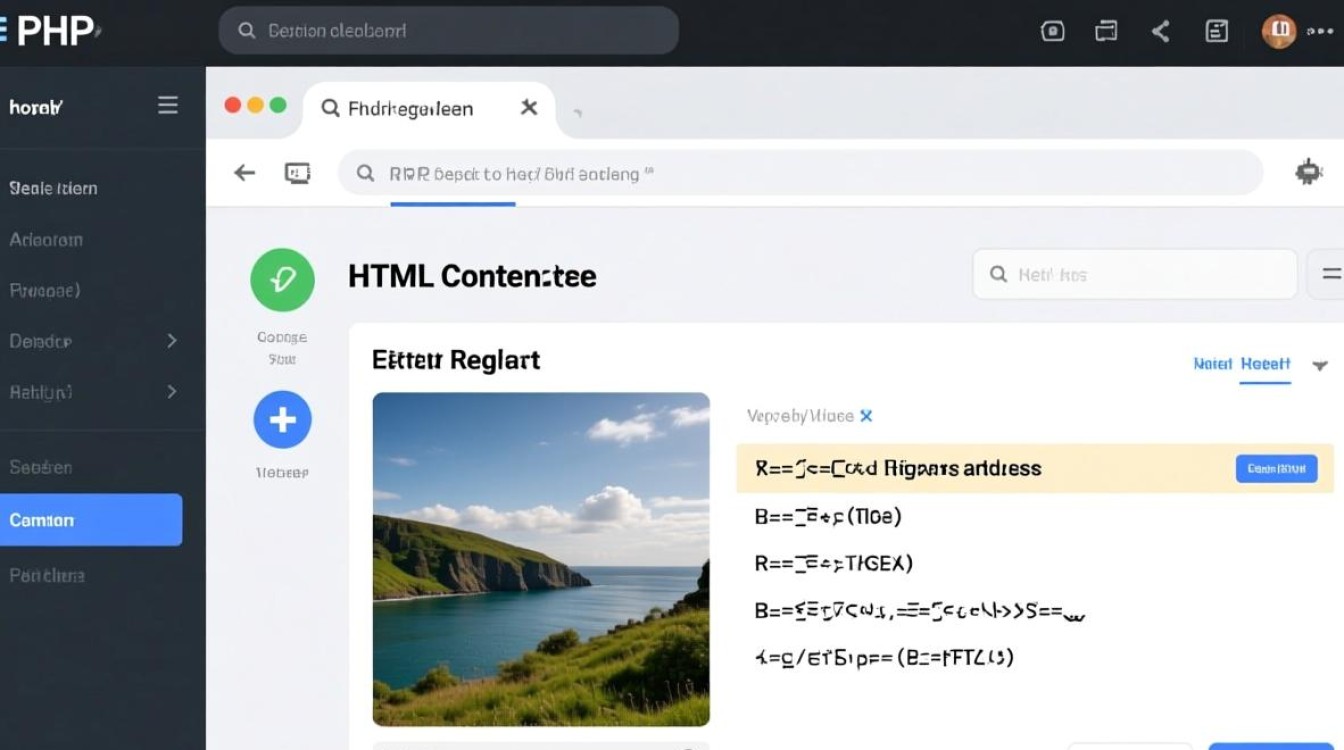The width and height of the screenshot is (1344, 750).
Task: Switch to the underlined Heeelt tab
Action: tap(1265, 364)
